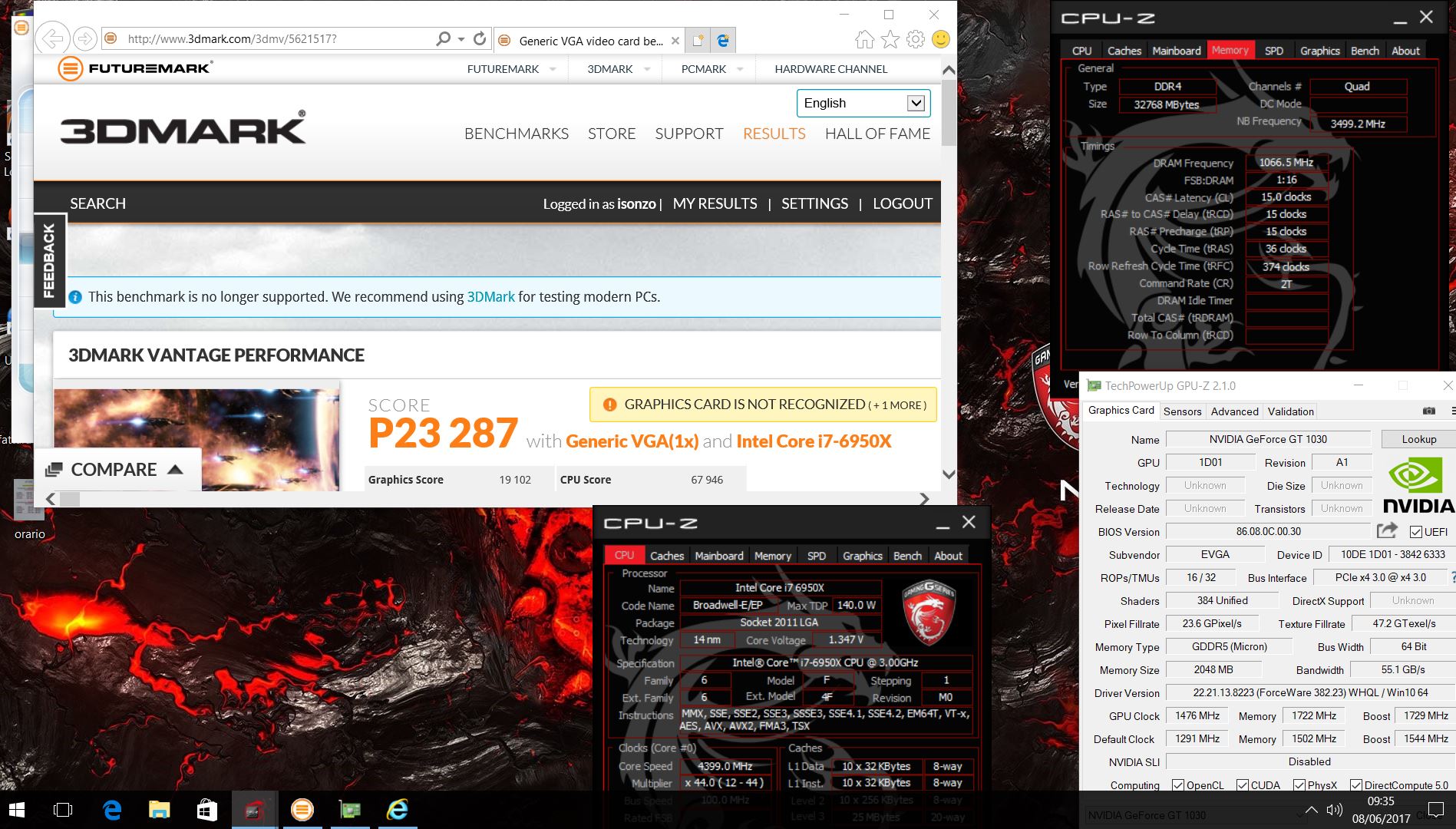This screenshot has width=1456, height=829.
Task: Toggle the PhysX checkbox in GPU-Z
Action: (1299, 784)
